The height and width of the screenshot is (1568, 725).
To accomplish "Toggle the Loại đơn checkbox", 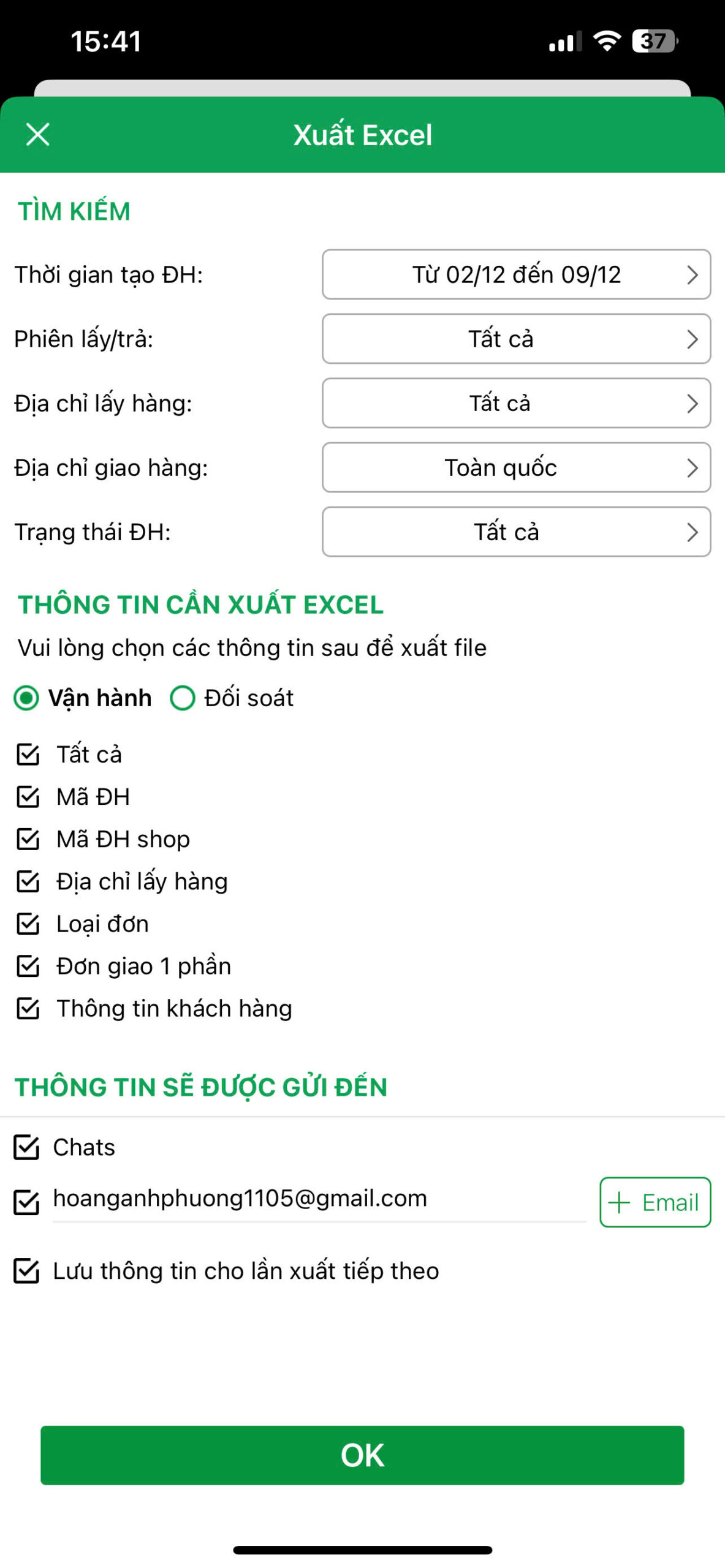I will tap(28, 924).
